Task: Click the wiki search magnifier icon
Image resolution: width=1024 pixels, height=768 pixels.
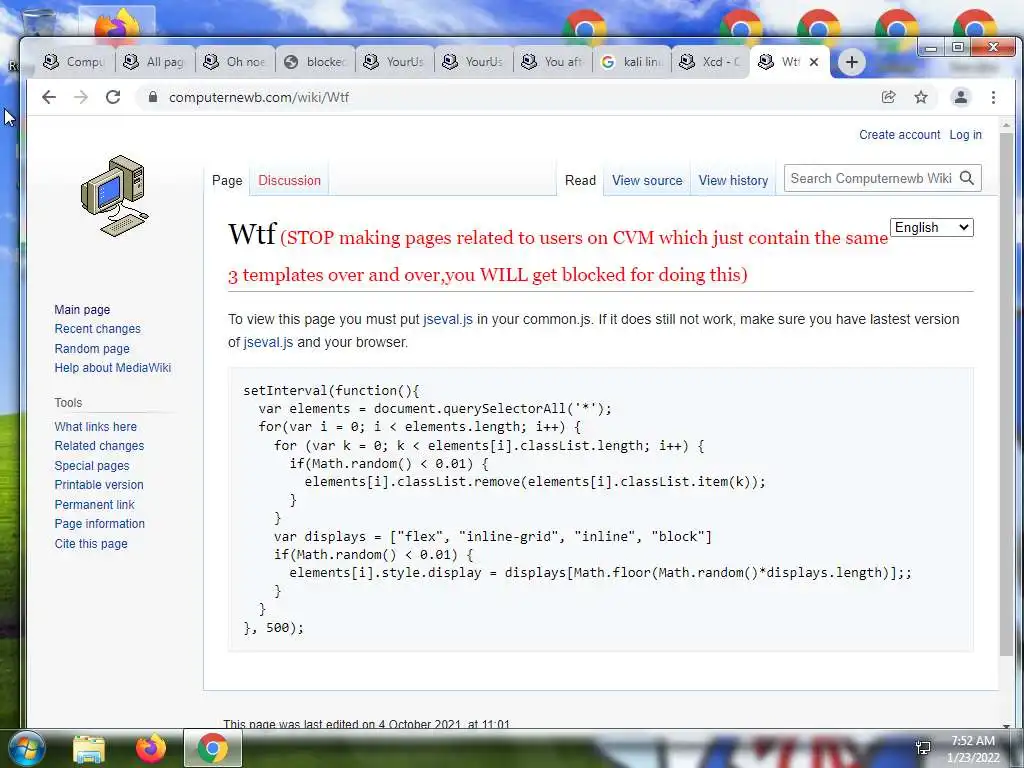Action: click(x=967, y=178)
